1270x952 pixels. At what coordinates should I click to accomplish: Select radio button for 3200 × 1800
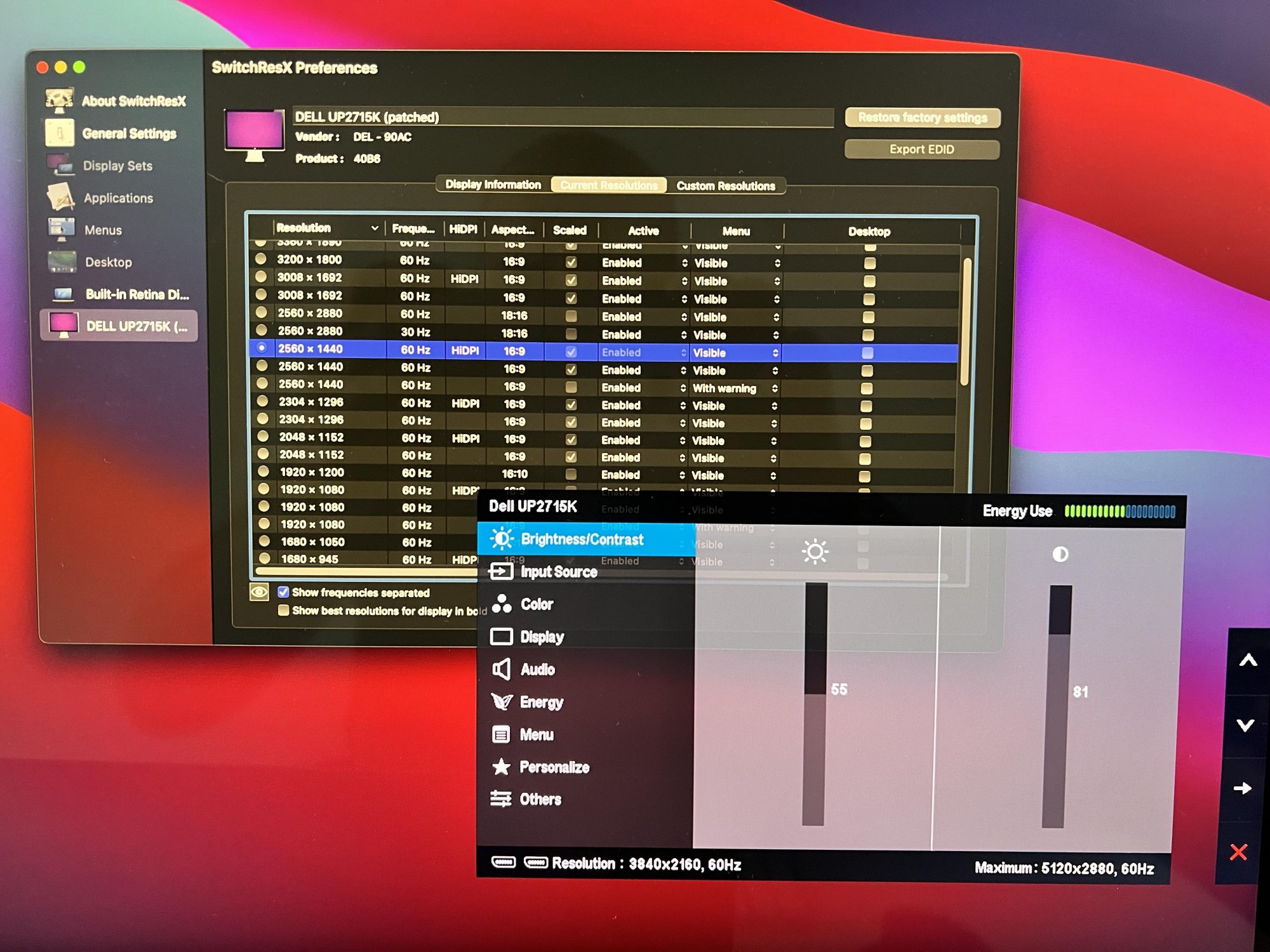click(x=260, y=259)
